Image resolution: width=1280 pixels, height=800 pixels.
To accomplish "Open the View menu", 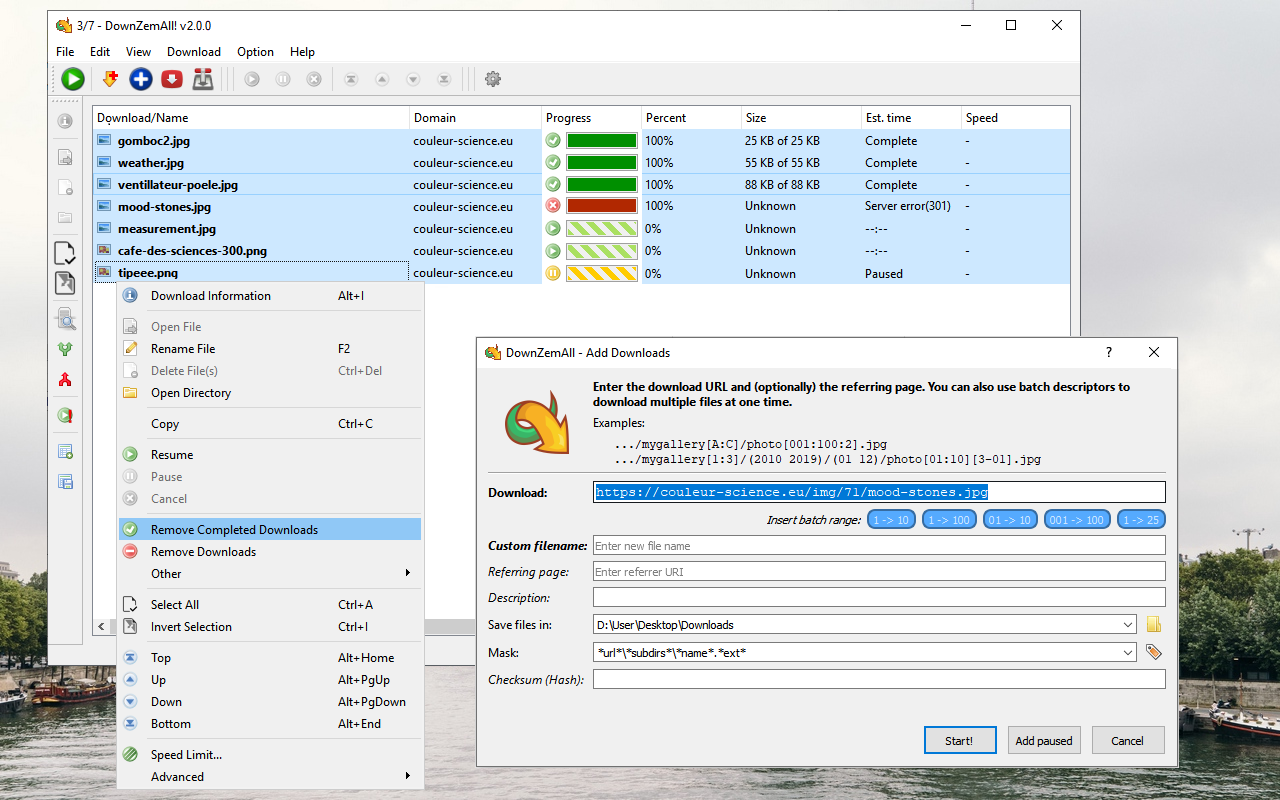I will [x=138, y=52].
